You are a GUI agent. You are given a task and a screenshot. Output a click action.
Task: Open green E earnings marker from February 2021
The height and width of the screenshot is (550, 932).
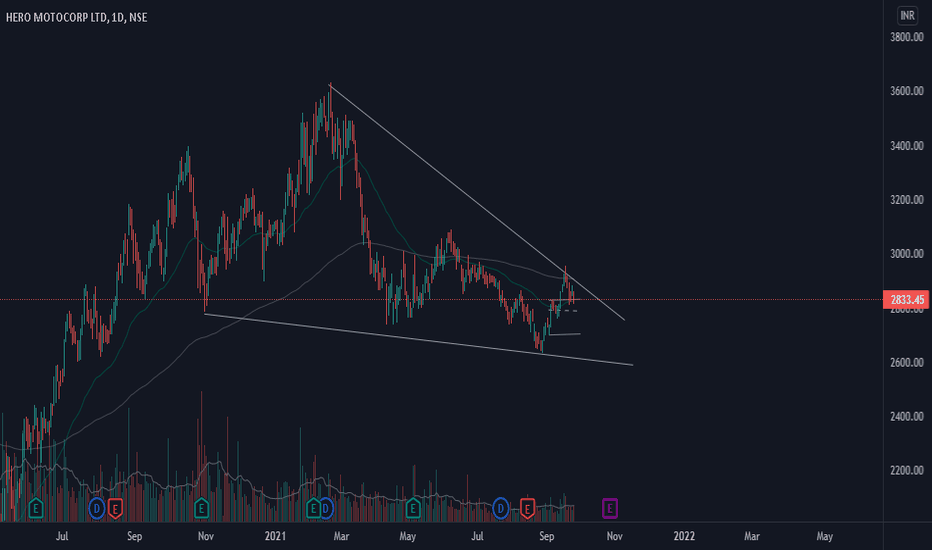313,508
